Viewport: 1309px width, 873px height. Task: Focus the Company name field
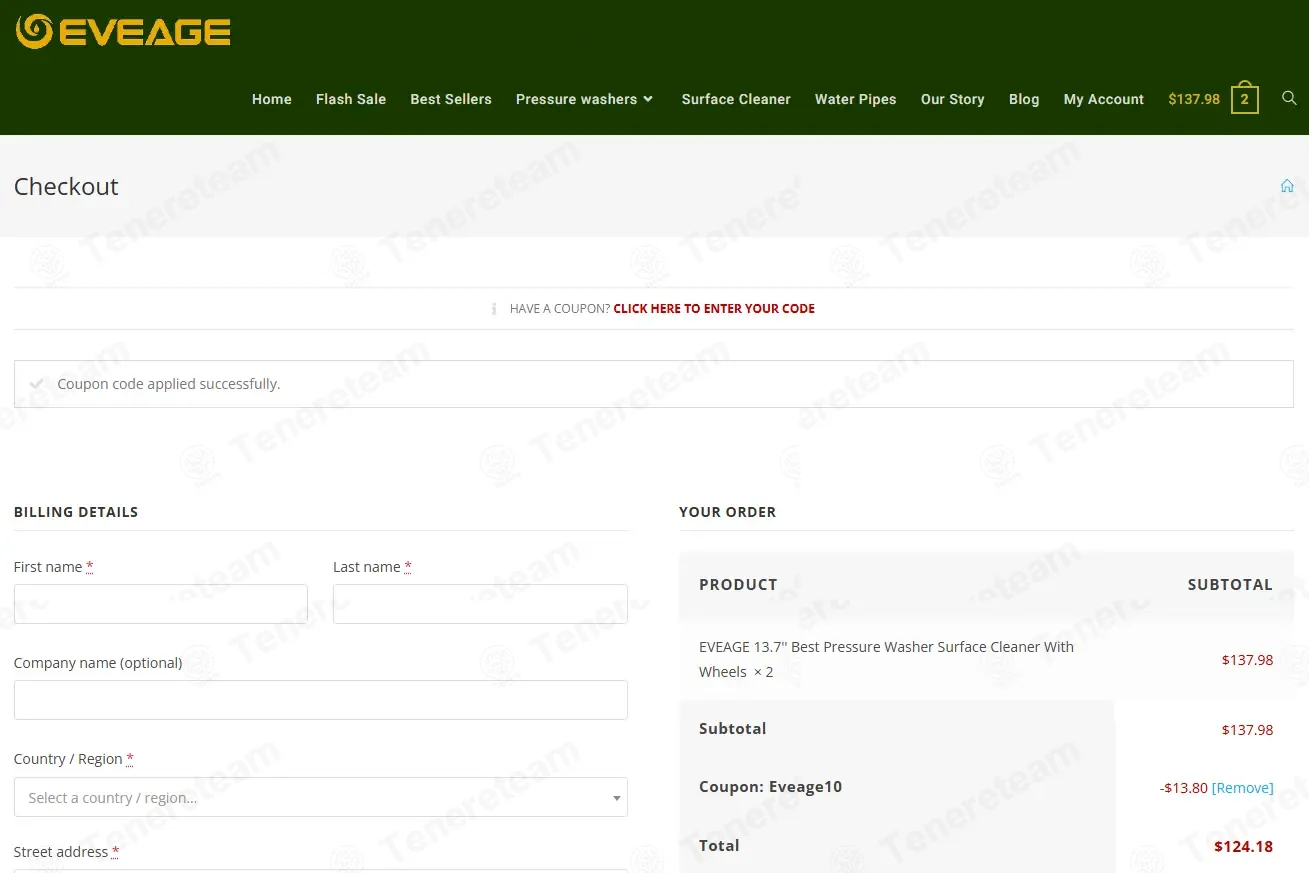point(321,700)
